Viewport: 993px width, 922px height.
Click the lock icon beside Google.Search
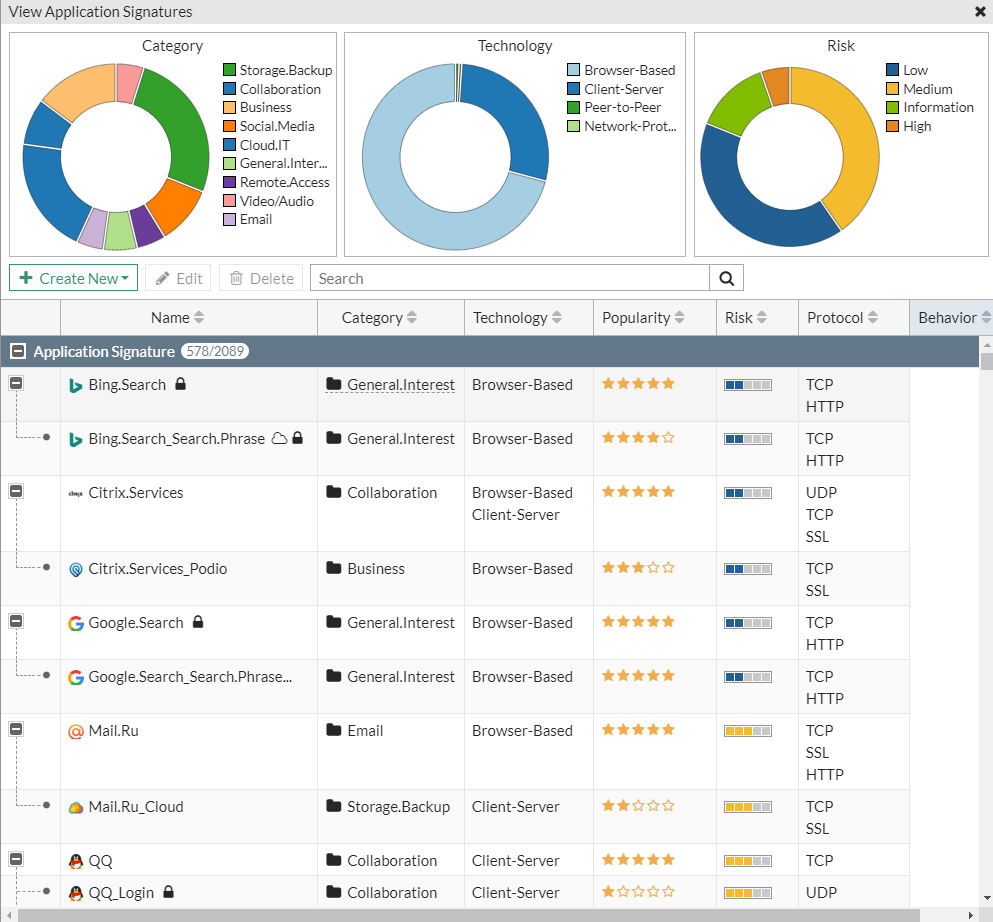[x=198, y=622]
